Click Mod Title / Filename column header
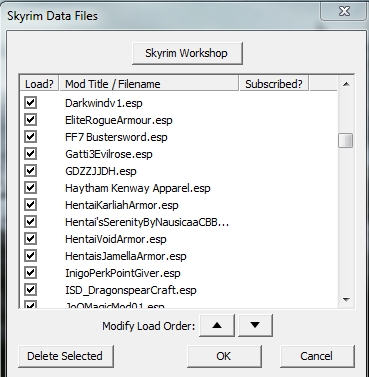Viewport: 369px width, 377px height. tap(149, 84)
